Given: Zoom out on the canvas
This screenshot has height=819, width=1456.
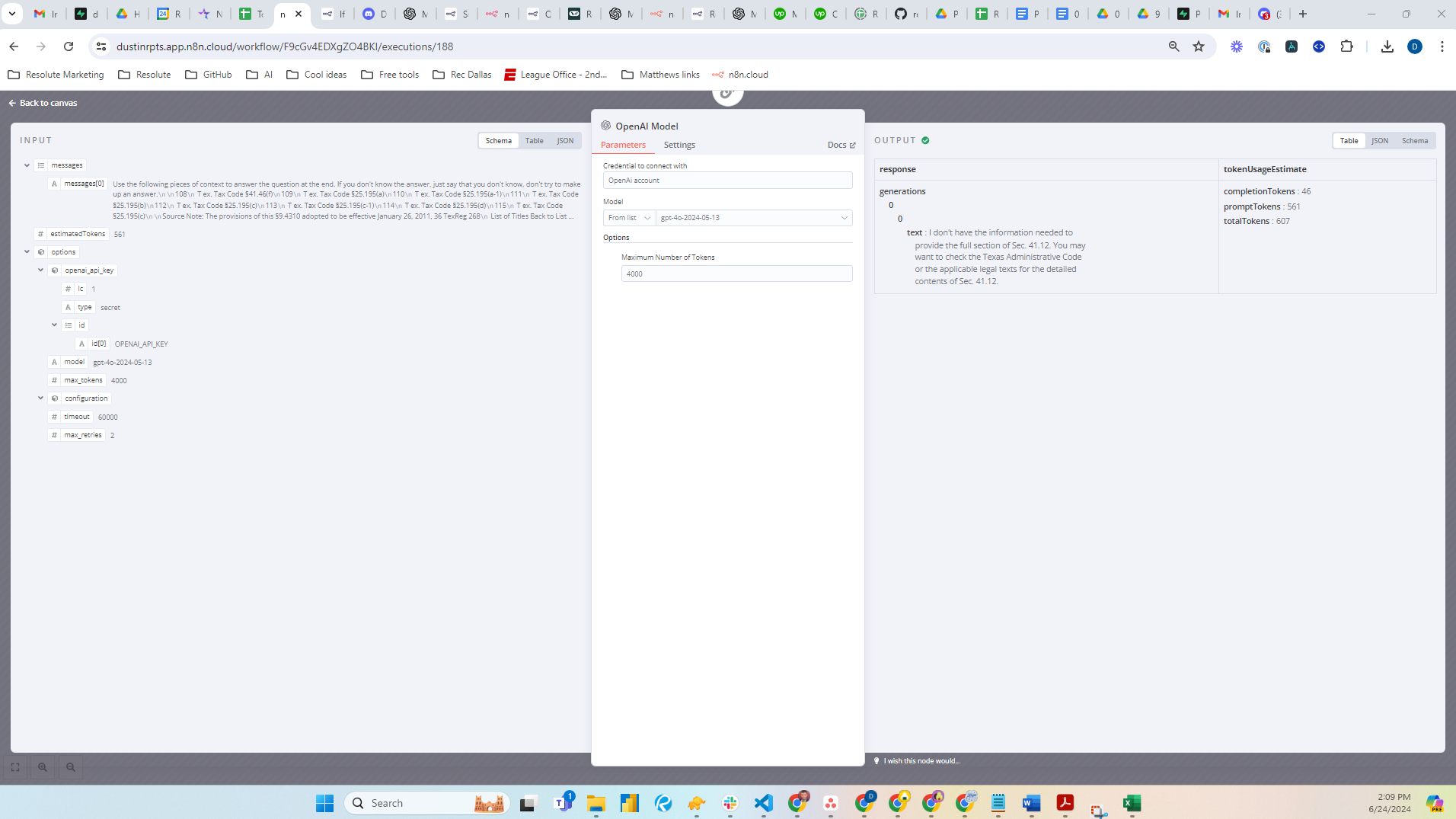Looking at the screenshot, I should [x=71, y=767].
